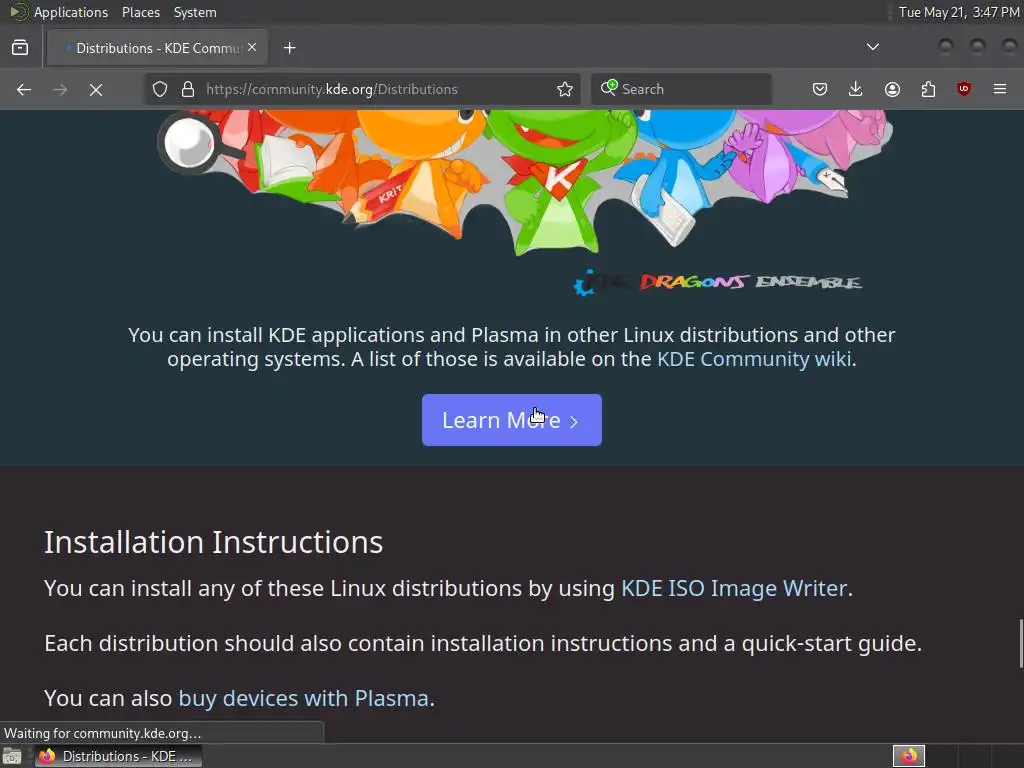Click the MATE logo beside Applications

coord(18,12)
